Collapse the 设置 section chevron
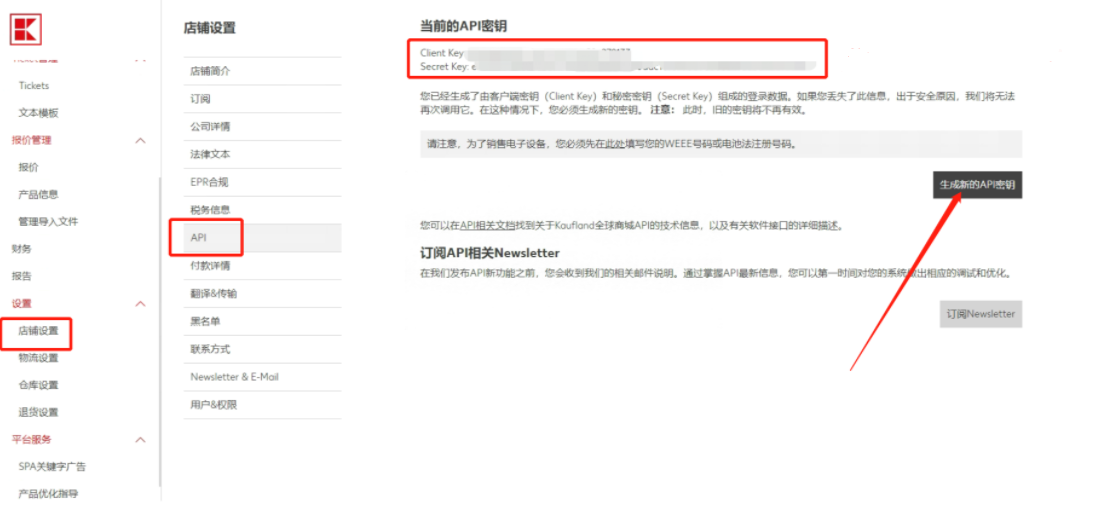 click(140, 304)
